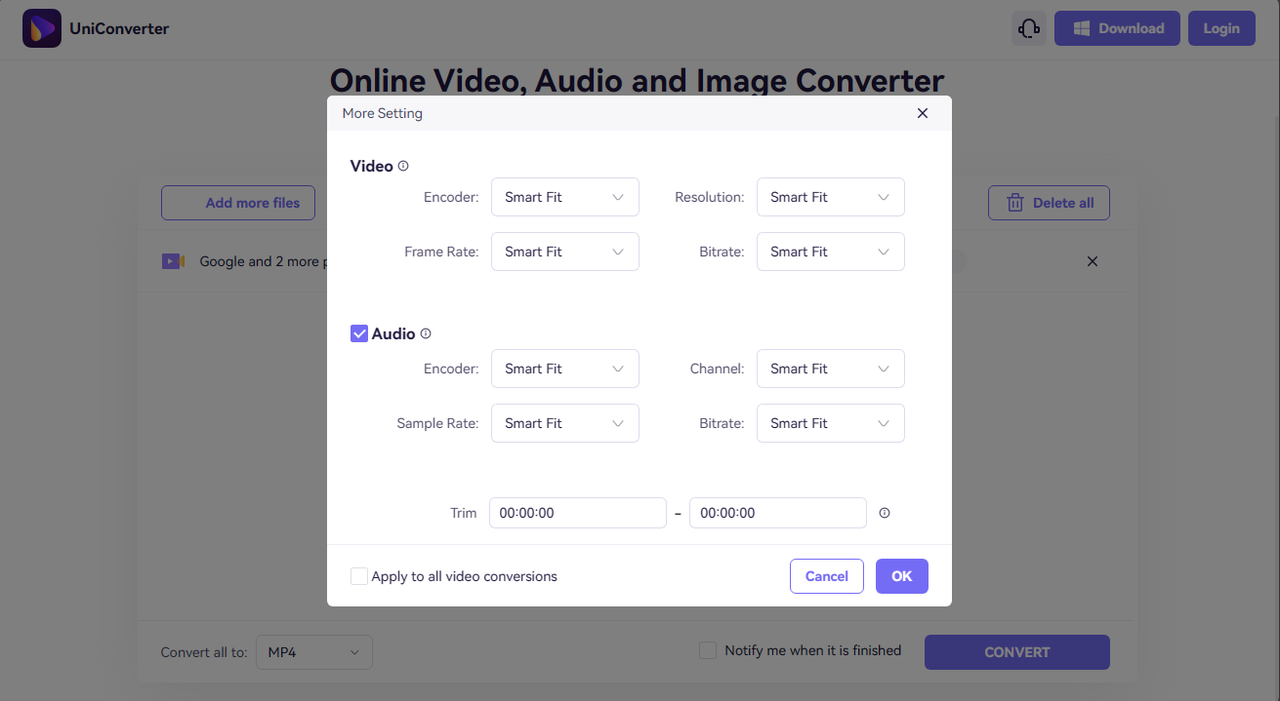Uncheck the Audio checkbox
1280x701 pixels.
(x=359, y=334)
